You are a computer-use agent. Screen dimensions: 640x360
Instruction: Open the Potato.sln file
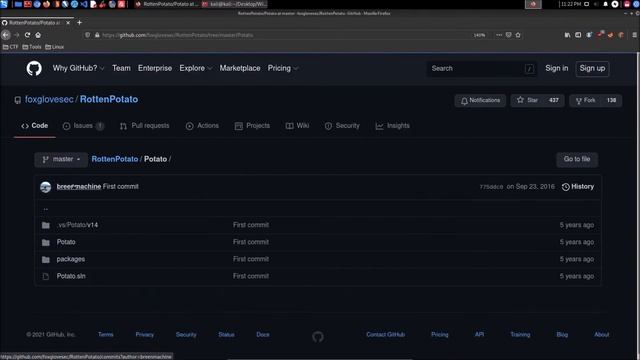point(71,276)
